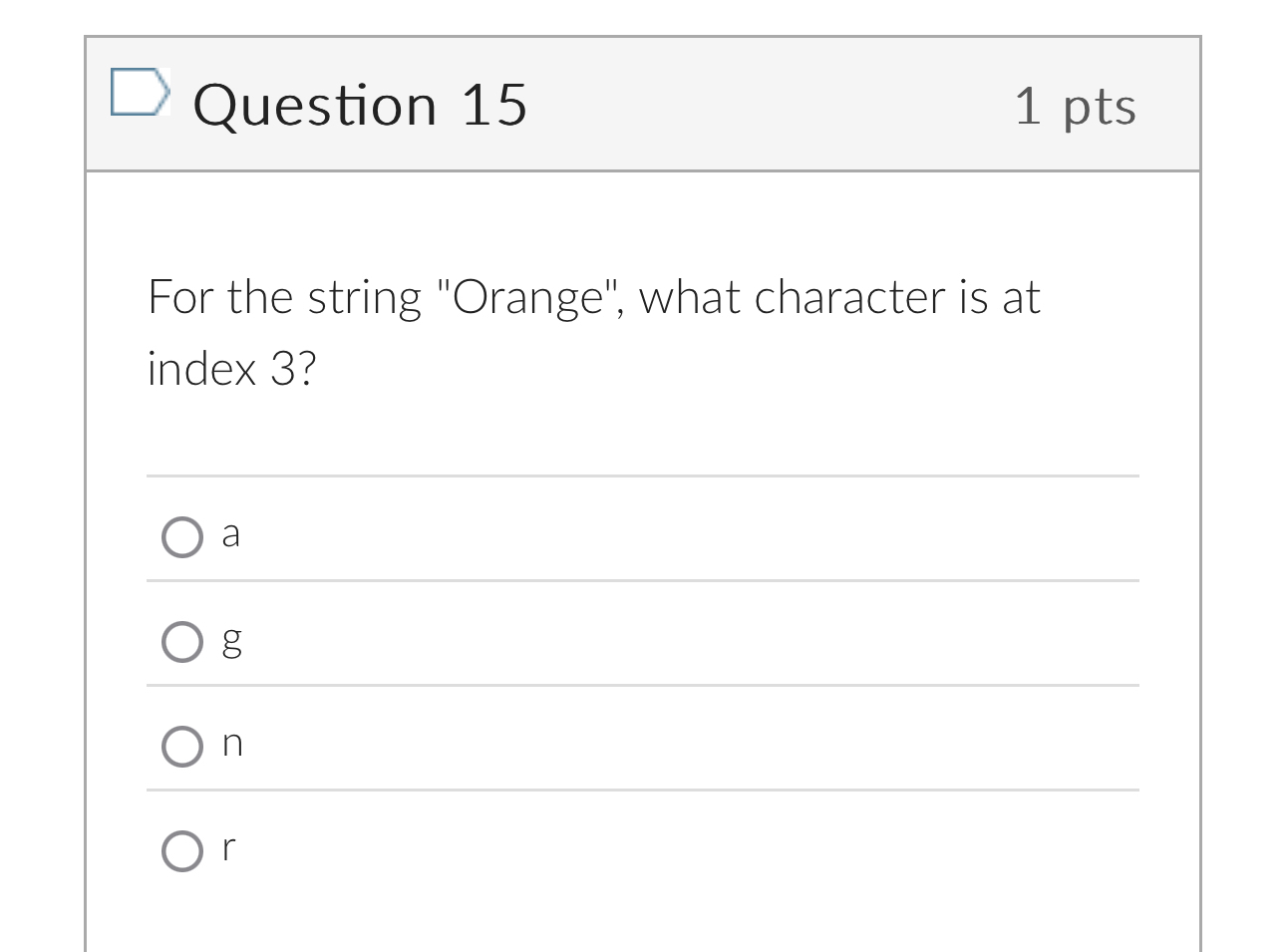Select answer choice 'r'
1286x952 pixels.
click(182, 851)
